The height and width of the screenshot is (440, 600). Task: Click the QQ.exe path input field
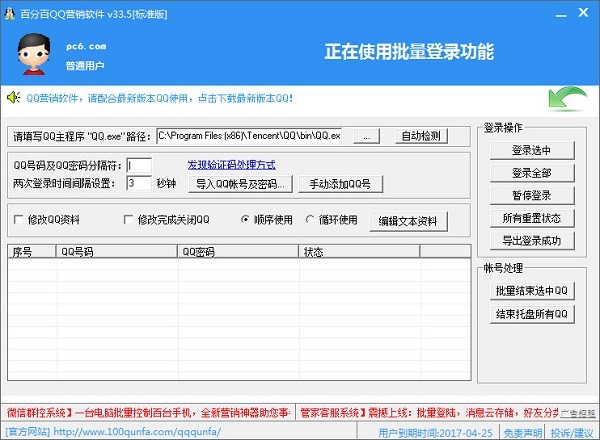(249, 136)
